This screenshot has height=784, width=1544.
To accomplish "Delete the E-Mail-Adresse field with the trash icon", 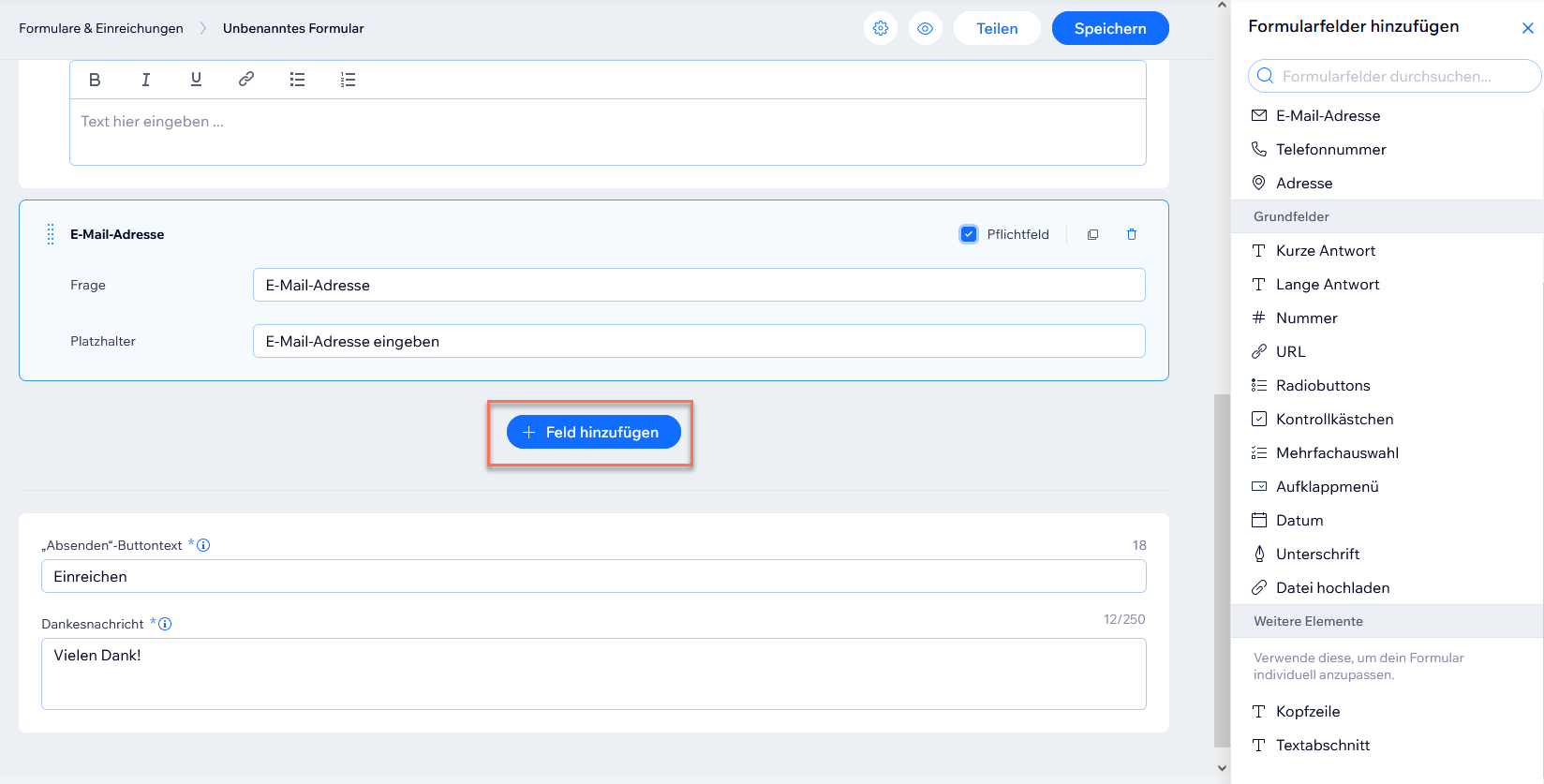I will [x=1132, y=234].
